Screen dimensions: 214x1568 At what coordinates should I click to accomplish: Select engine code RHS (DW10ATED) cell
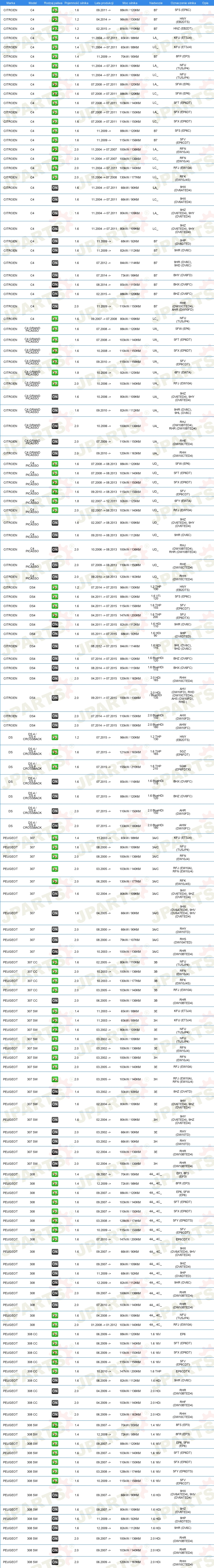182,940
